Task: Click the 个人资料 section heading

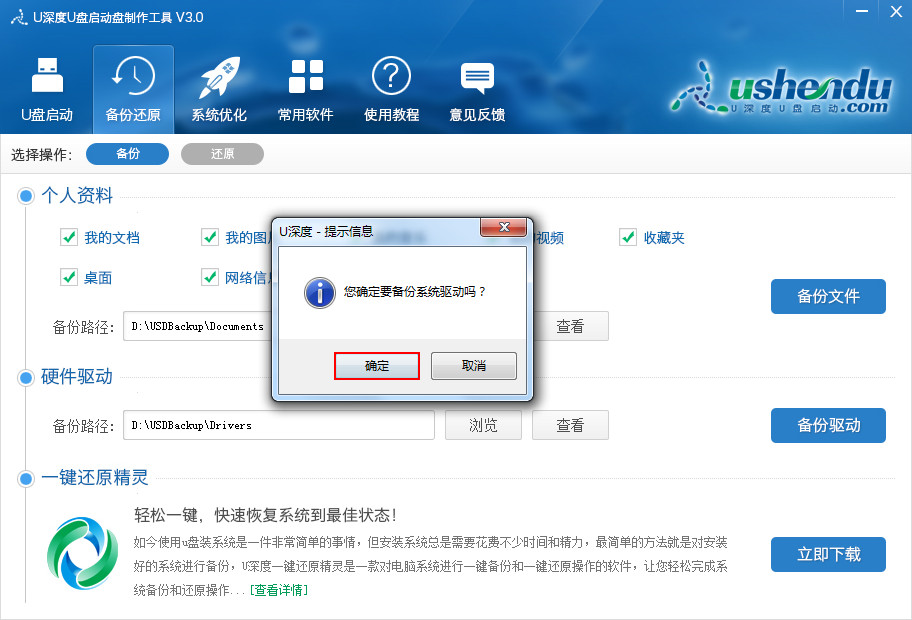Action: (x=77, y=195)
